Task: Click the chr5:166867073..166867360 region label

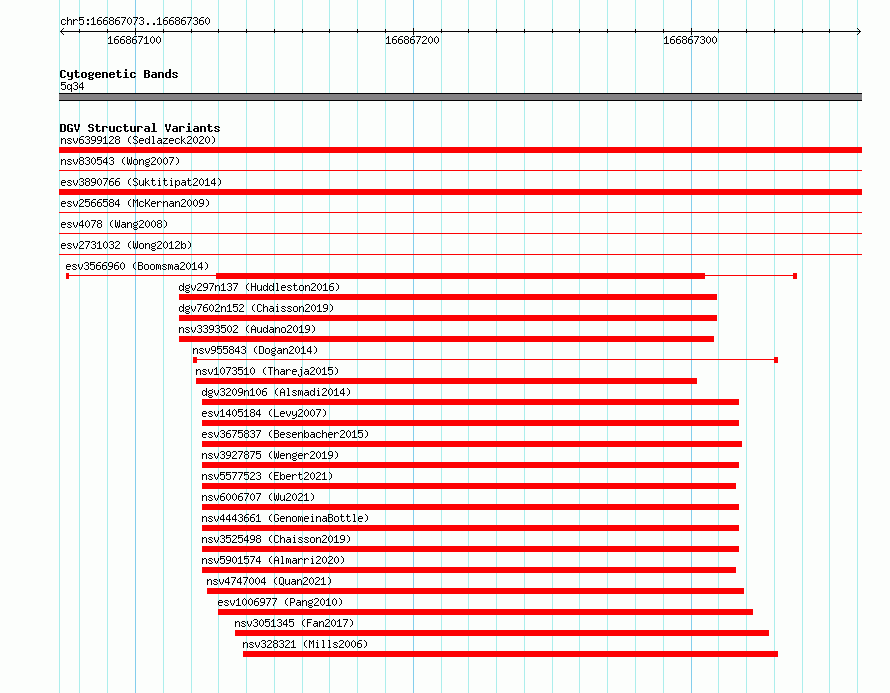Action: point(135,21)
